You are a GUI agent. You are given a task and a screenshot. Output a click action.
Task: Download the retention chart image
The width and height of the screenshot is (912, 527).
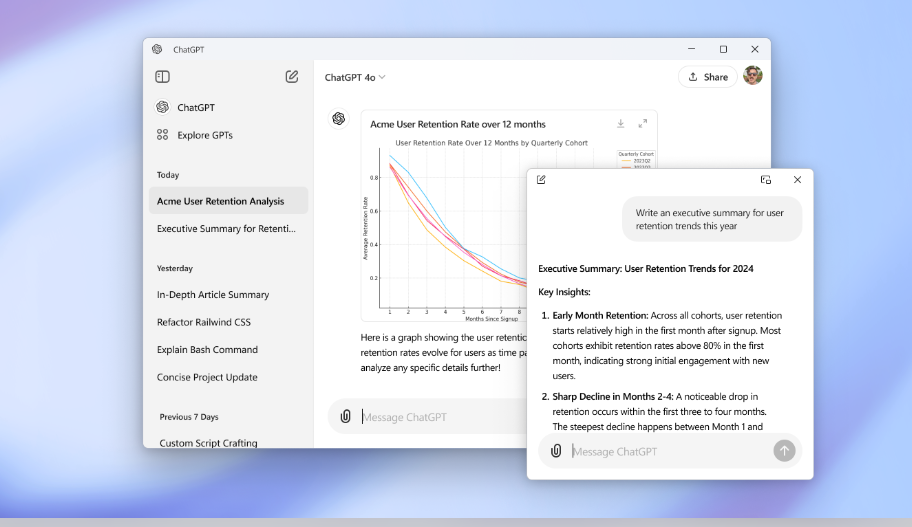620,124
